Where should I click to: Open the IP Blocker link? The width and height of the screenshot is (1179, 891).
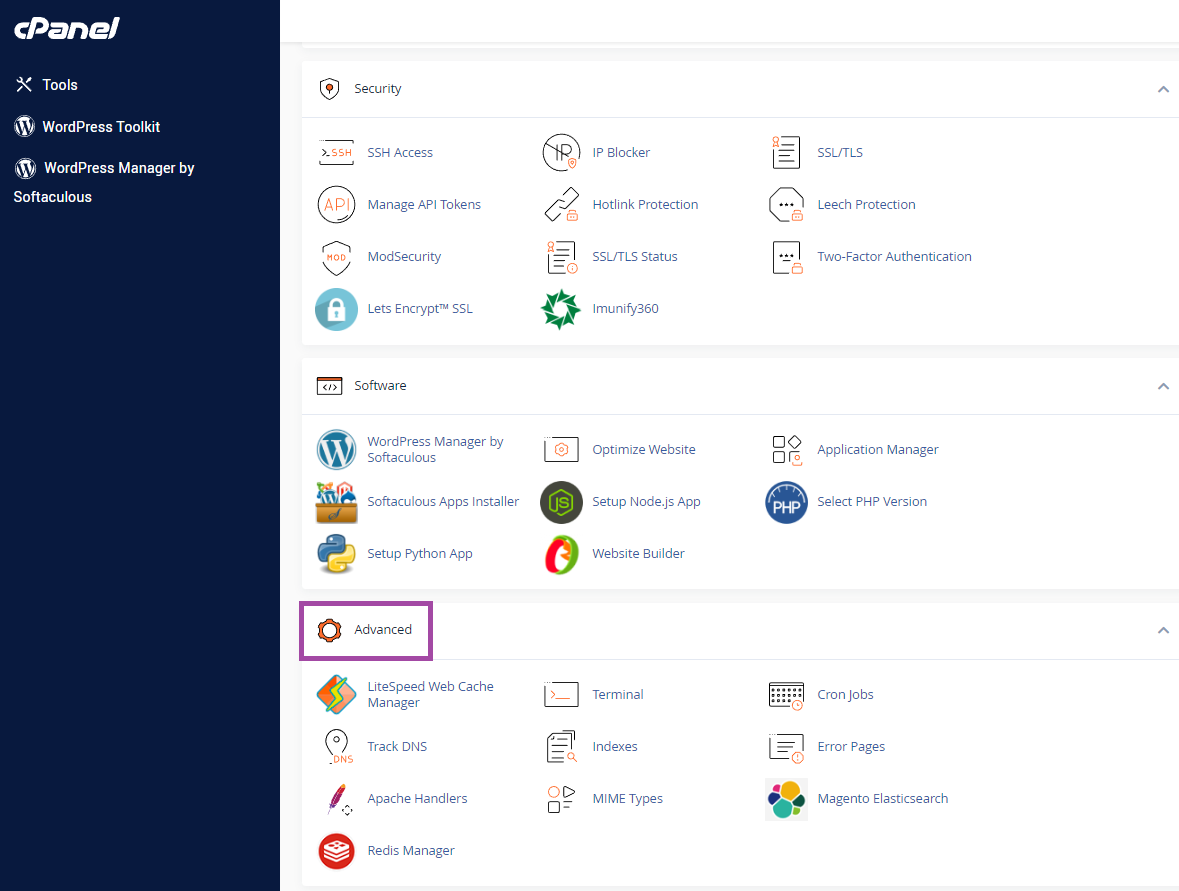621,153
